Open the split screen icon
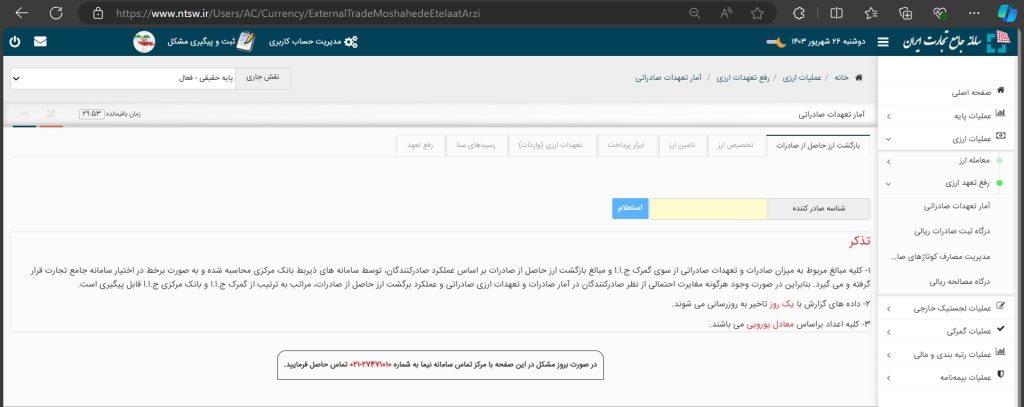The width and height of the screenshot is (1024, 407). [836, 13]
